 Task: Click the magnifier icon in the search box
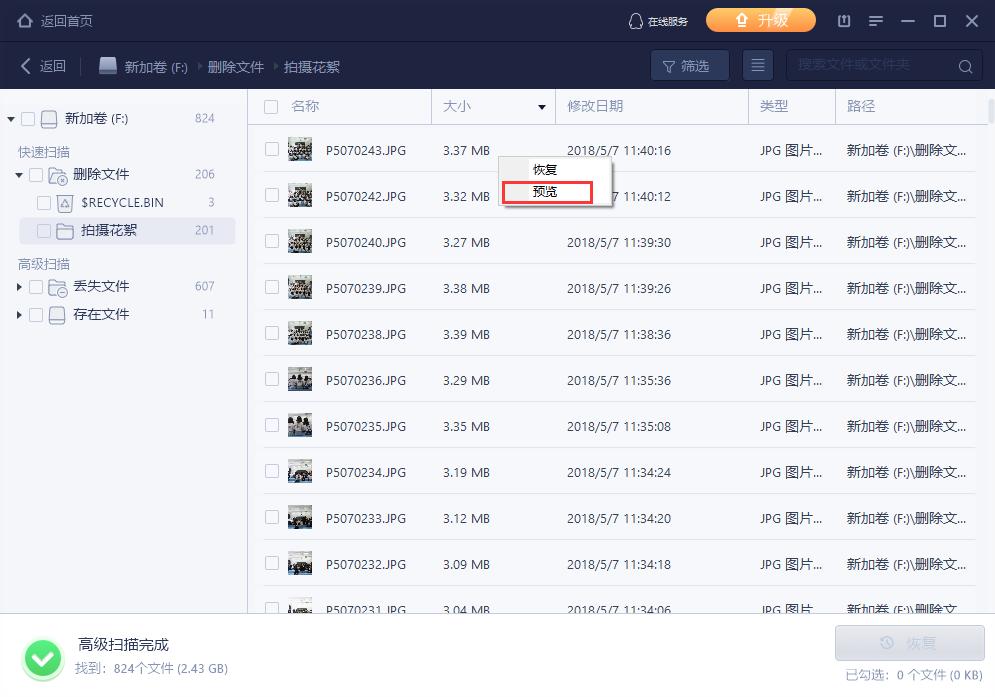(x=964, y=66)
